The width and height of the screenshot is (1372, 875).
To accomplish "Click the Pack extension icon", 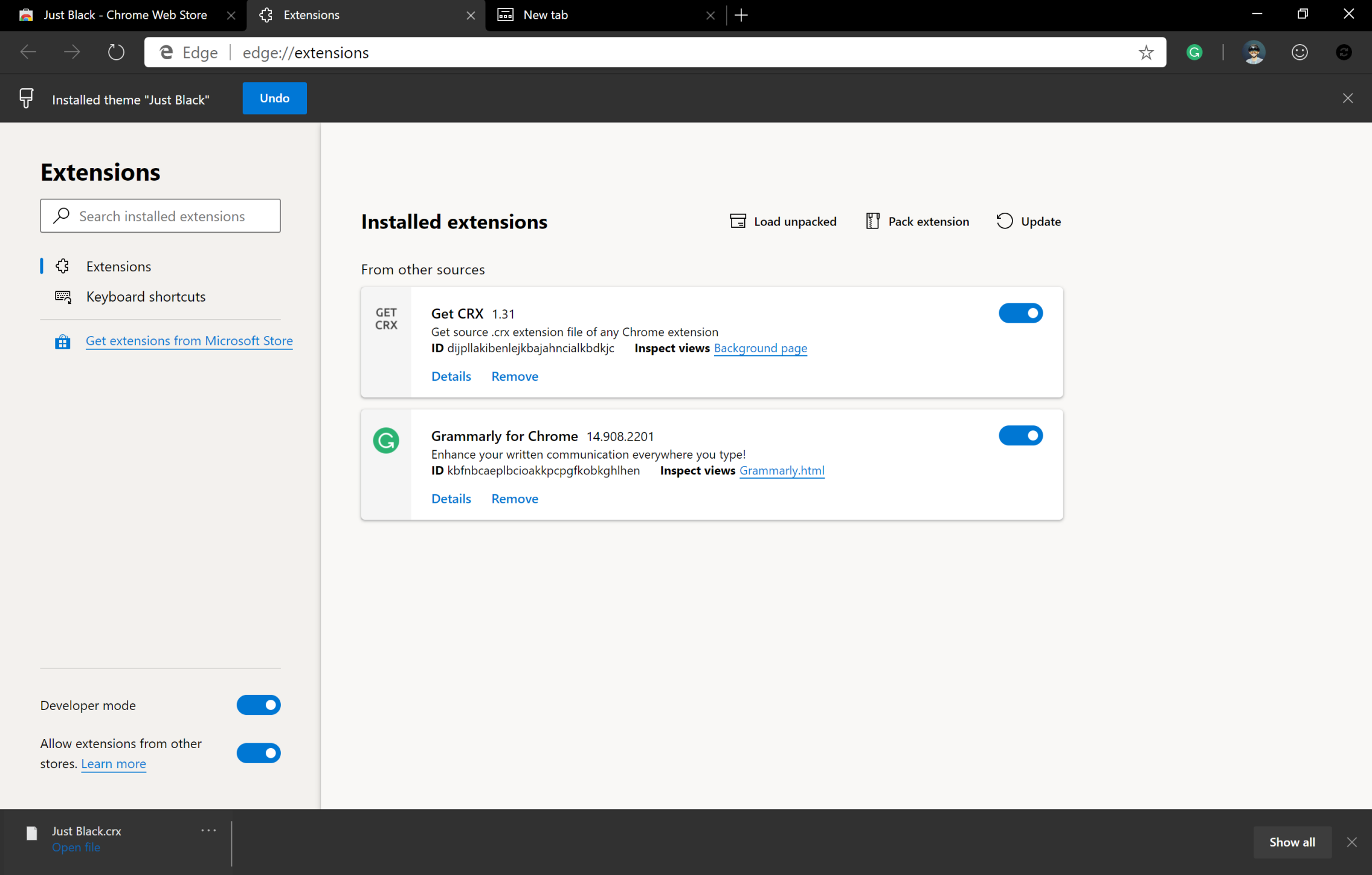I will (872, 221).
